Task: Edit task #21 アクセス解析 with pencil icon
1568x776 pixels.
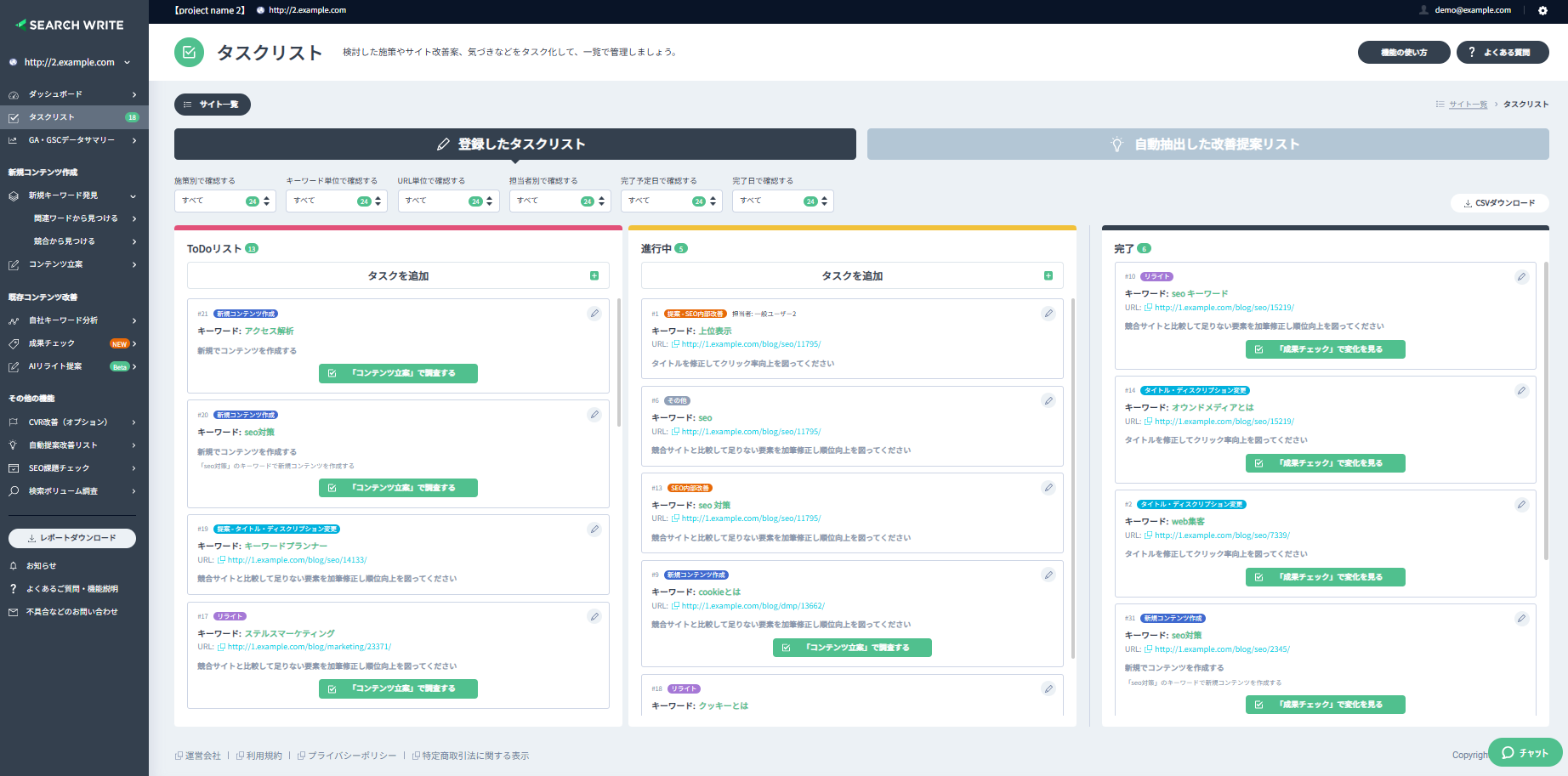Action: 594,314
